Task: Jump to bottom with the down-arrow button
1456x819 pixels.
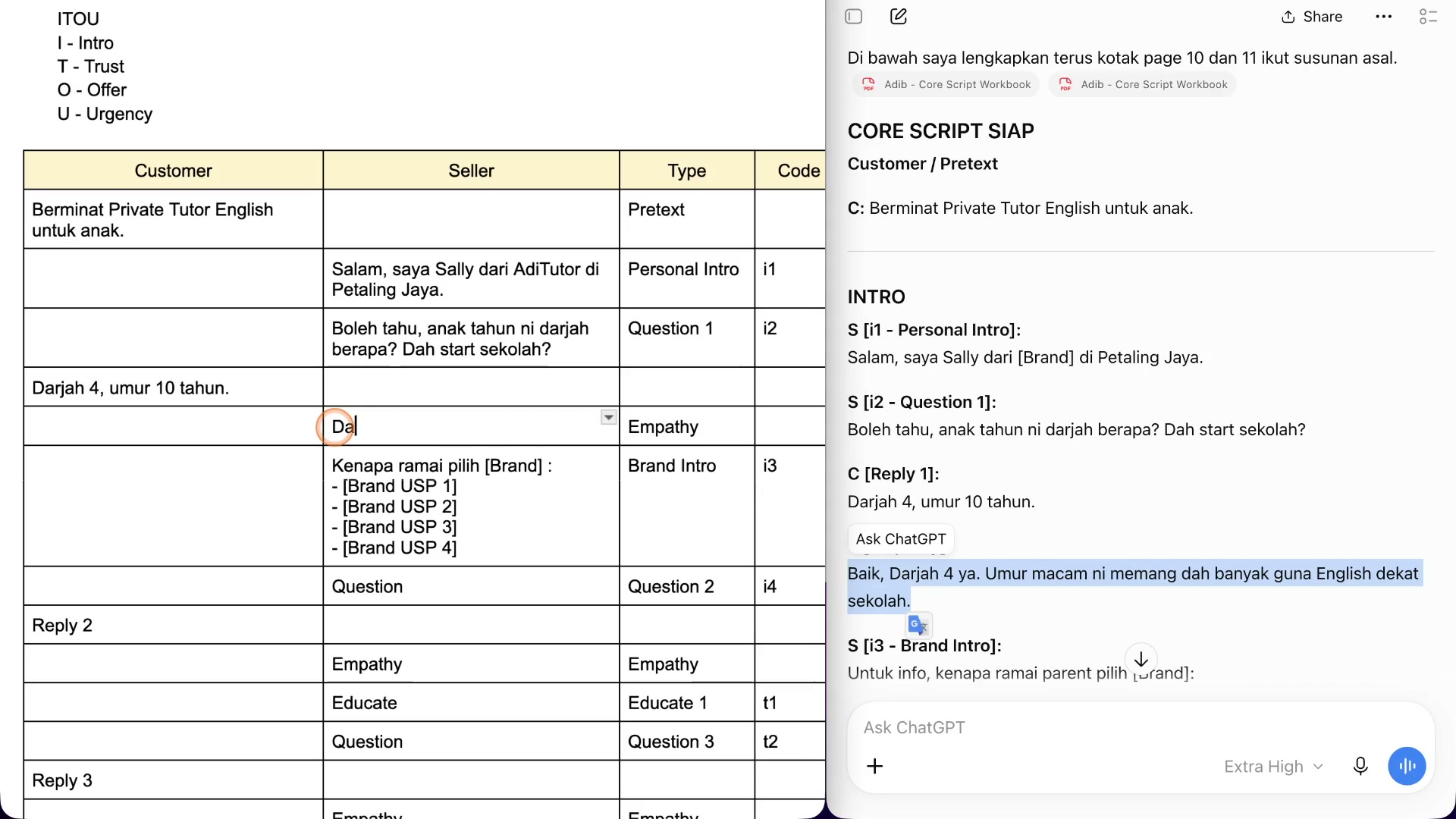Action: (1141, 660)
